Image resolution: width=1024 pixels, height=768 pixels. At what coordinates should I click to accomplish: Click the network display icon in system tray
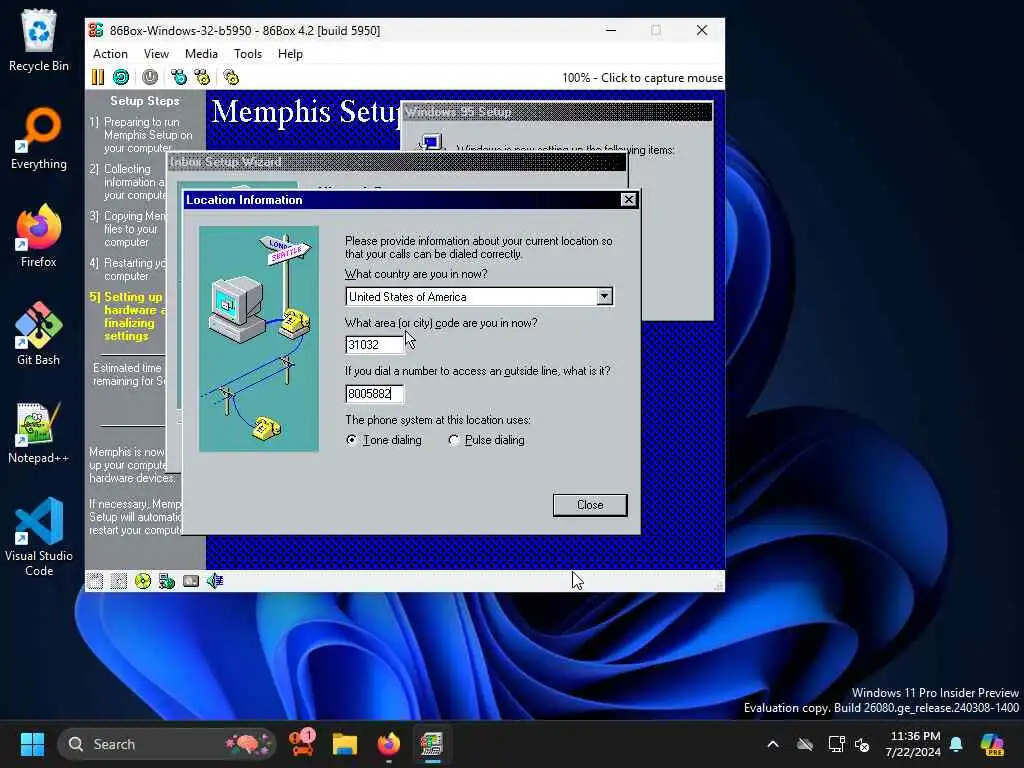(x=836, y=744)
